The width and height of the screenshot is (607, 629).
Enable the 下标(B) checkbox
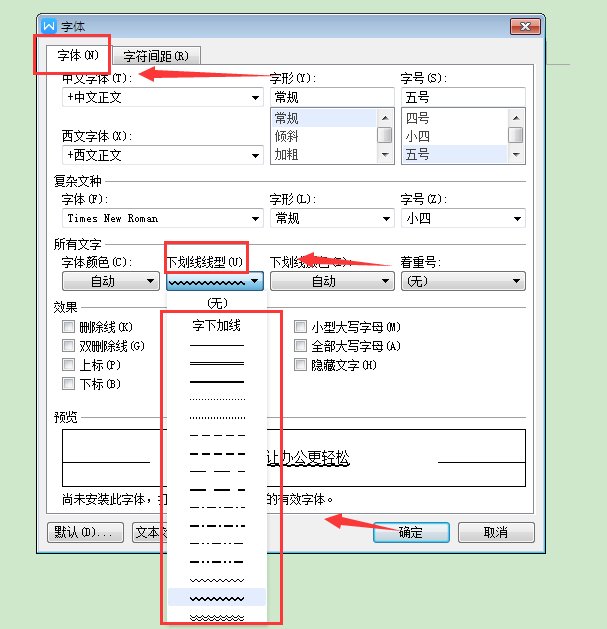coord(69,383)
